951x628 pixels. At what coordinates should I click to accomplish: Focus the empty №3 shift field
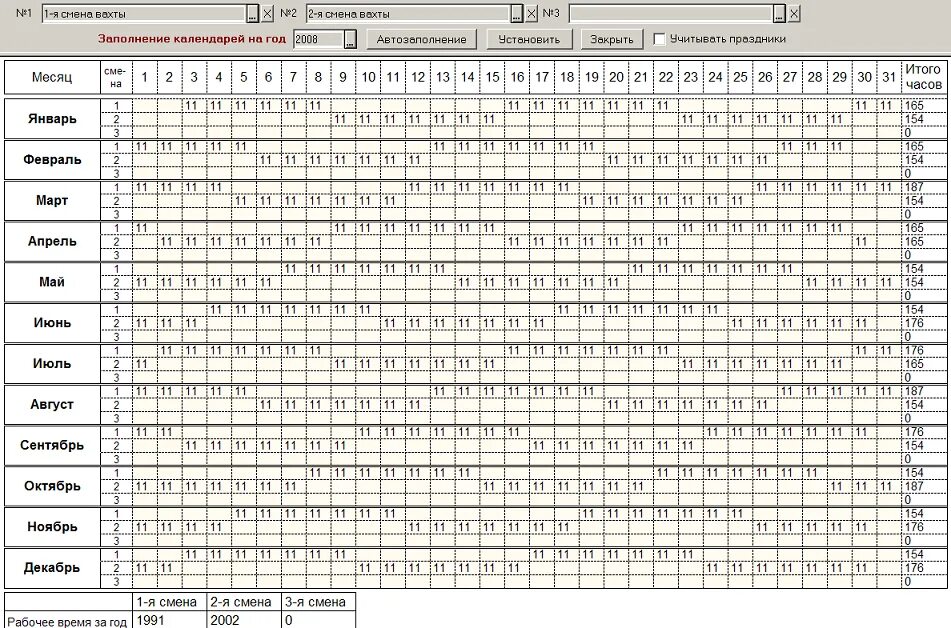pyautogui.click(x=671, y=13)
